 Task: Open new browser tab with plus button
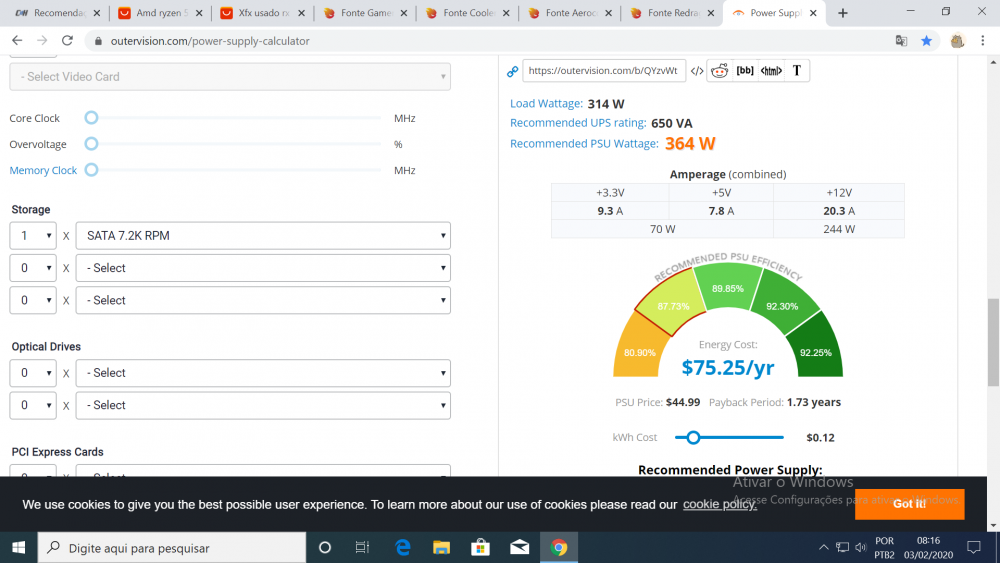pos(843,13)
